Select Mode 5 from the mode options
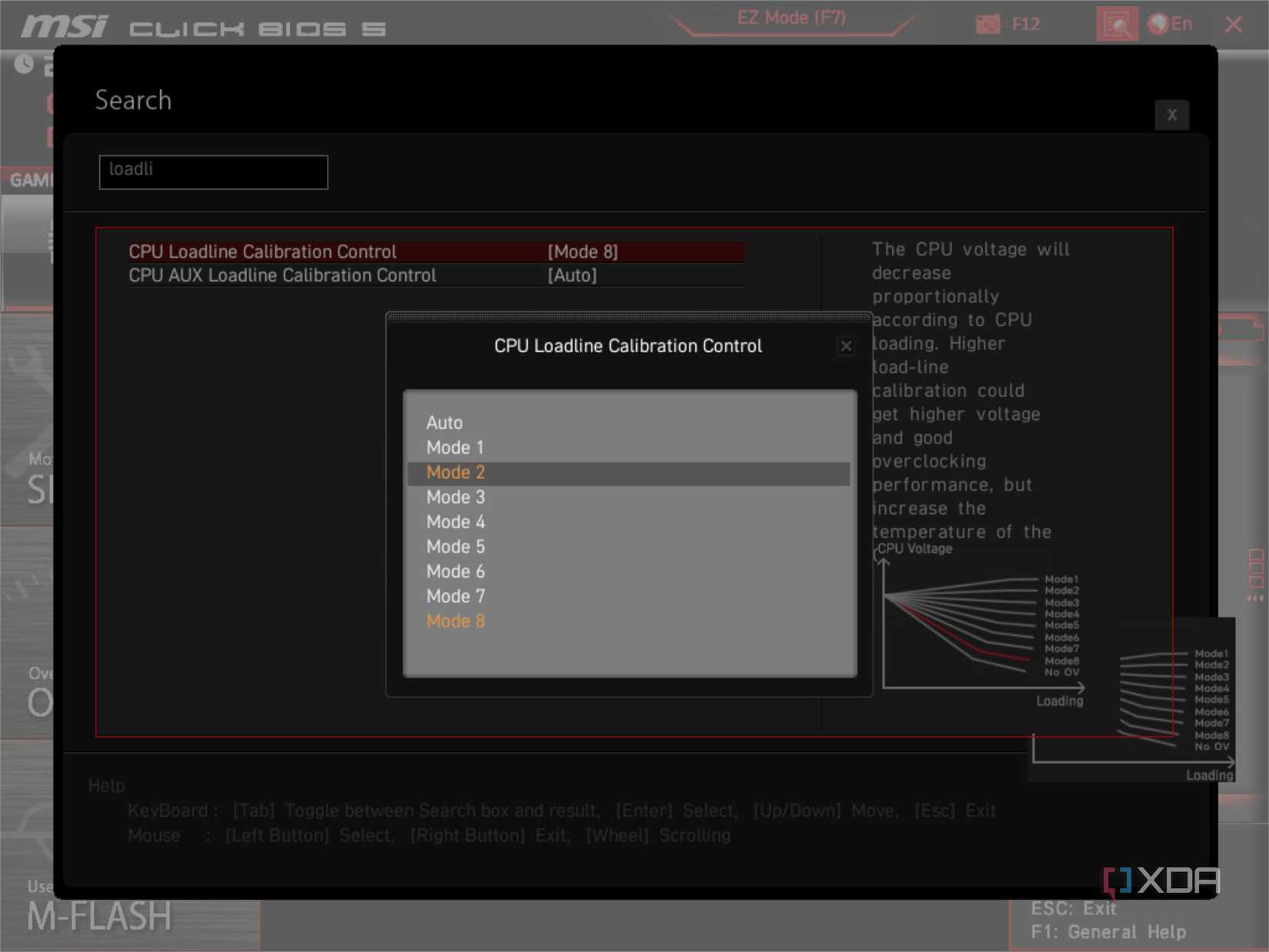This screenshot has height=952, width=1269. tap(455, 547)
